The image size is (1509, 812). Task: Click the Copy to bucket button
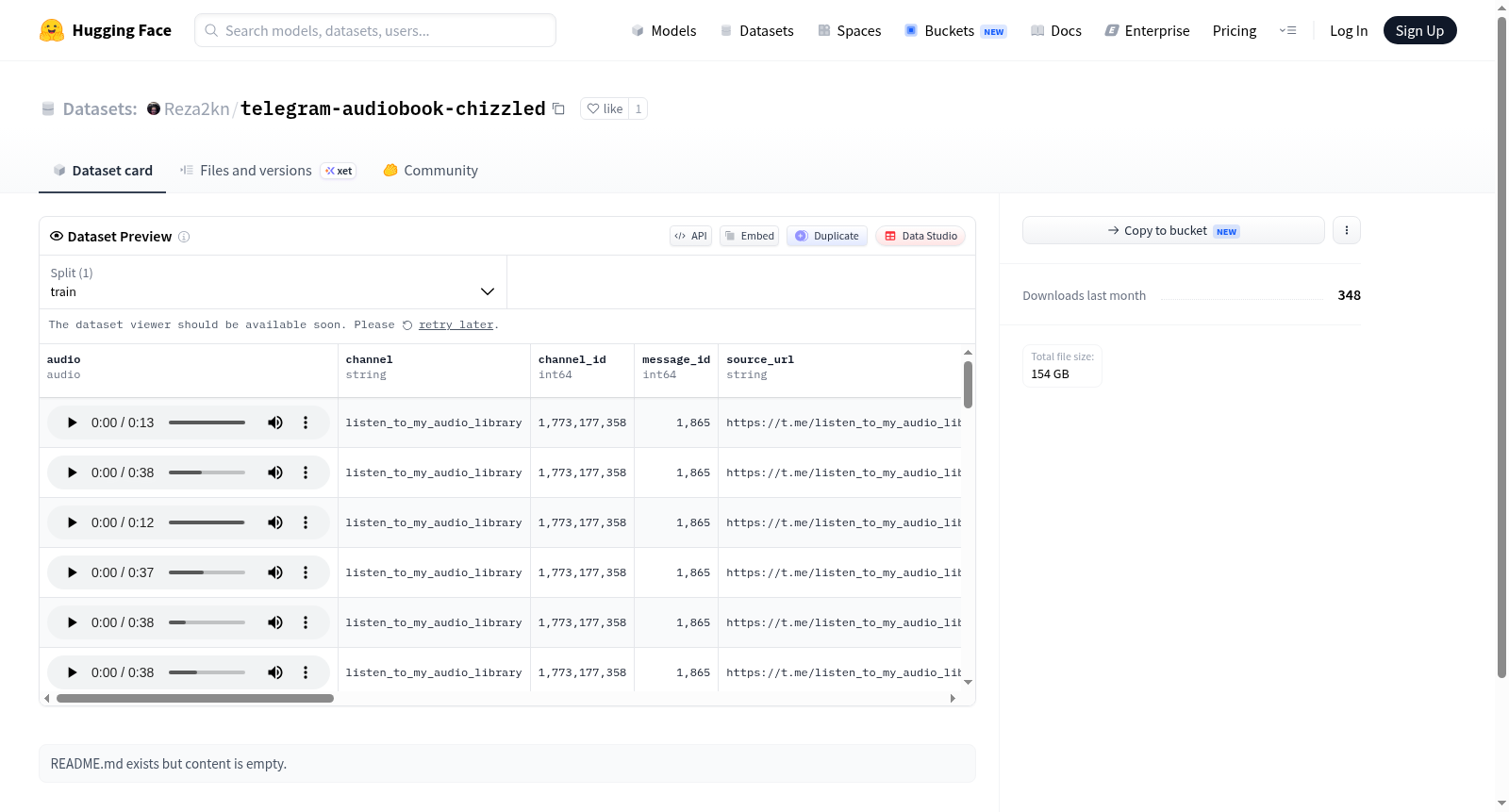pyautogui.click(x=1173, y=230)
